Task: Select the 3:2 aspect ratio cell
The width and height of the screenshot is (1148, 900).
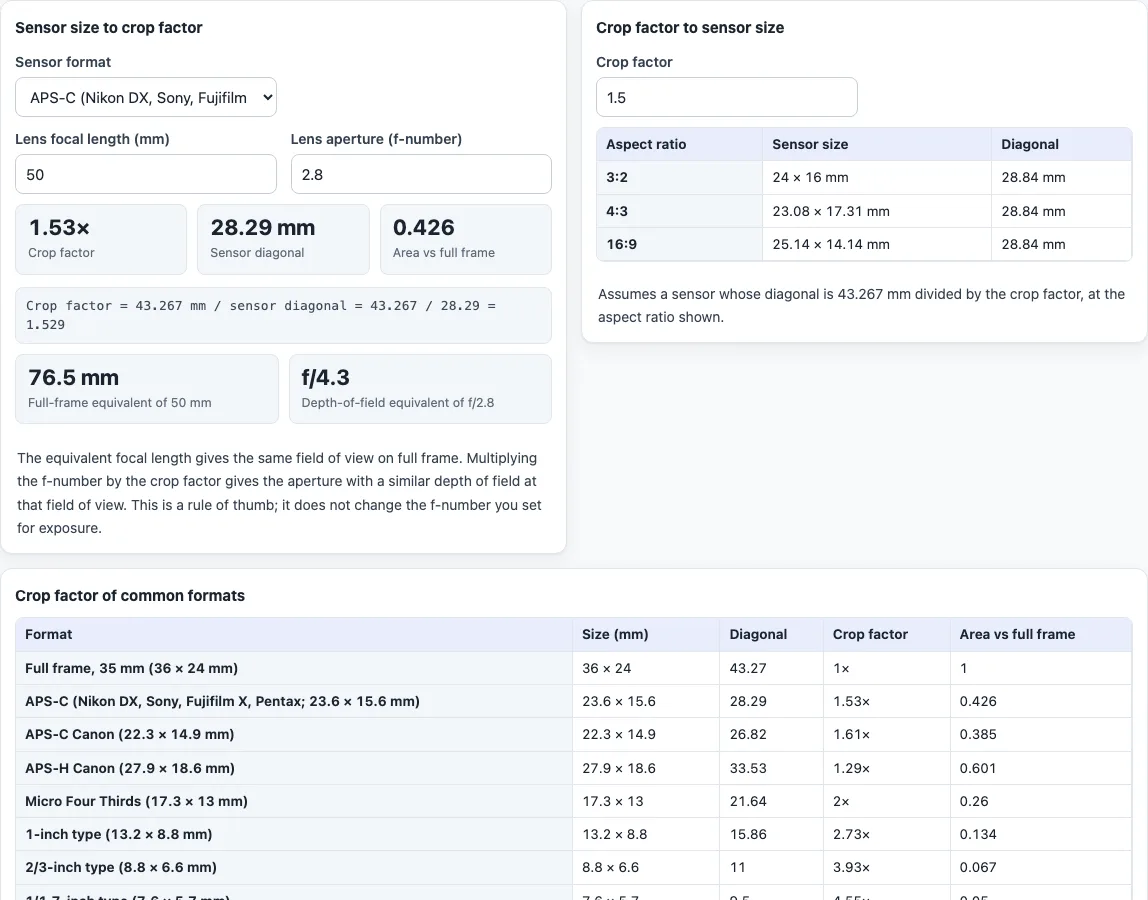Action: pyautogui.click(x=679, y=177)
